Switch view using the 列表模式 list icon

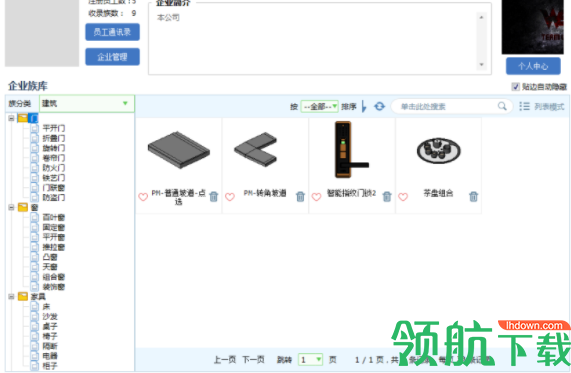[524, 106]
